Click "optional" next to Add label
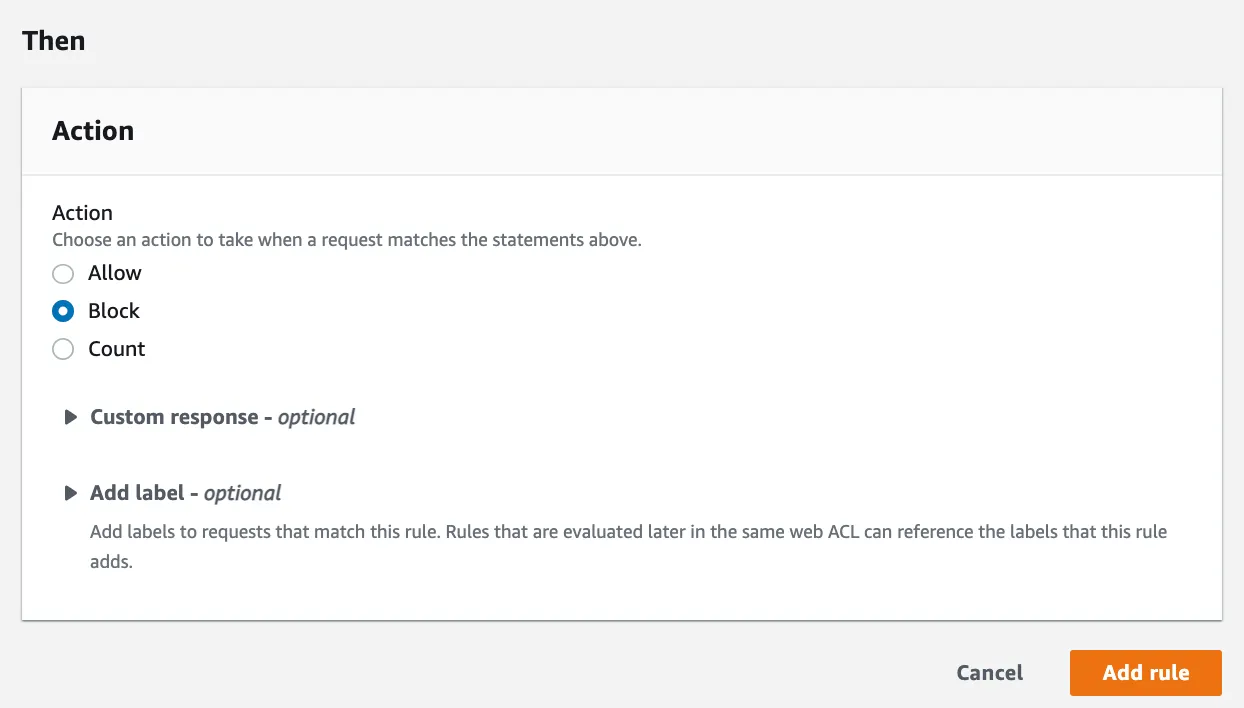 tap(243, 493)
